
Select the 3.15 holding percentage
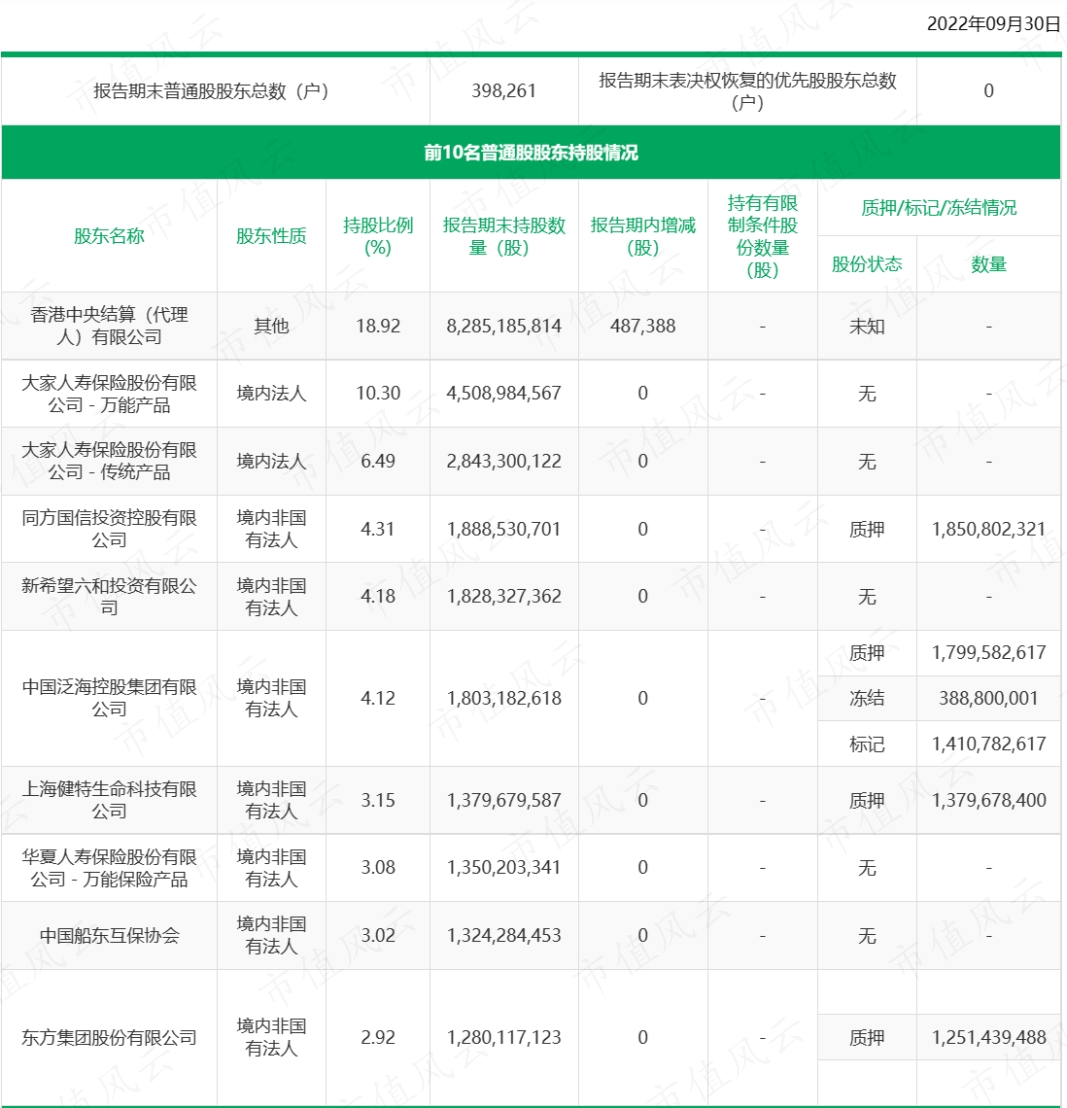(378, 800)
